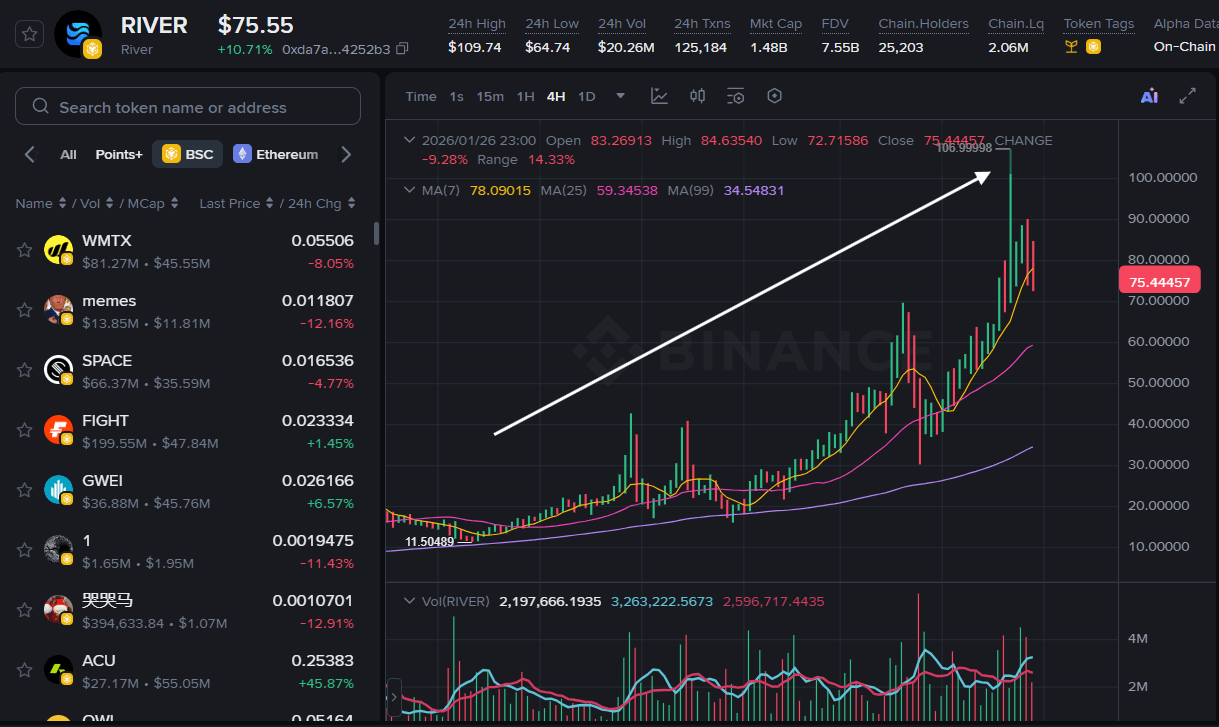Favorite 哭哭马 with its star
This screenshot has width=1219, height=727.
coord(24,611)
